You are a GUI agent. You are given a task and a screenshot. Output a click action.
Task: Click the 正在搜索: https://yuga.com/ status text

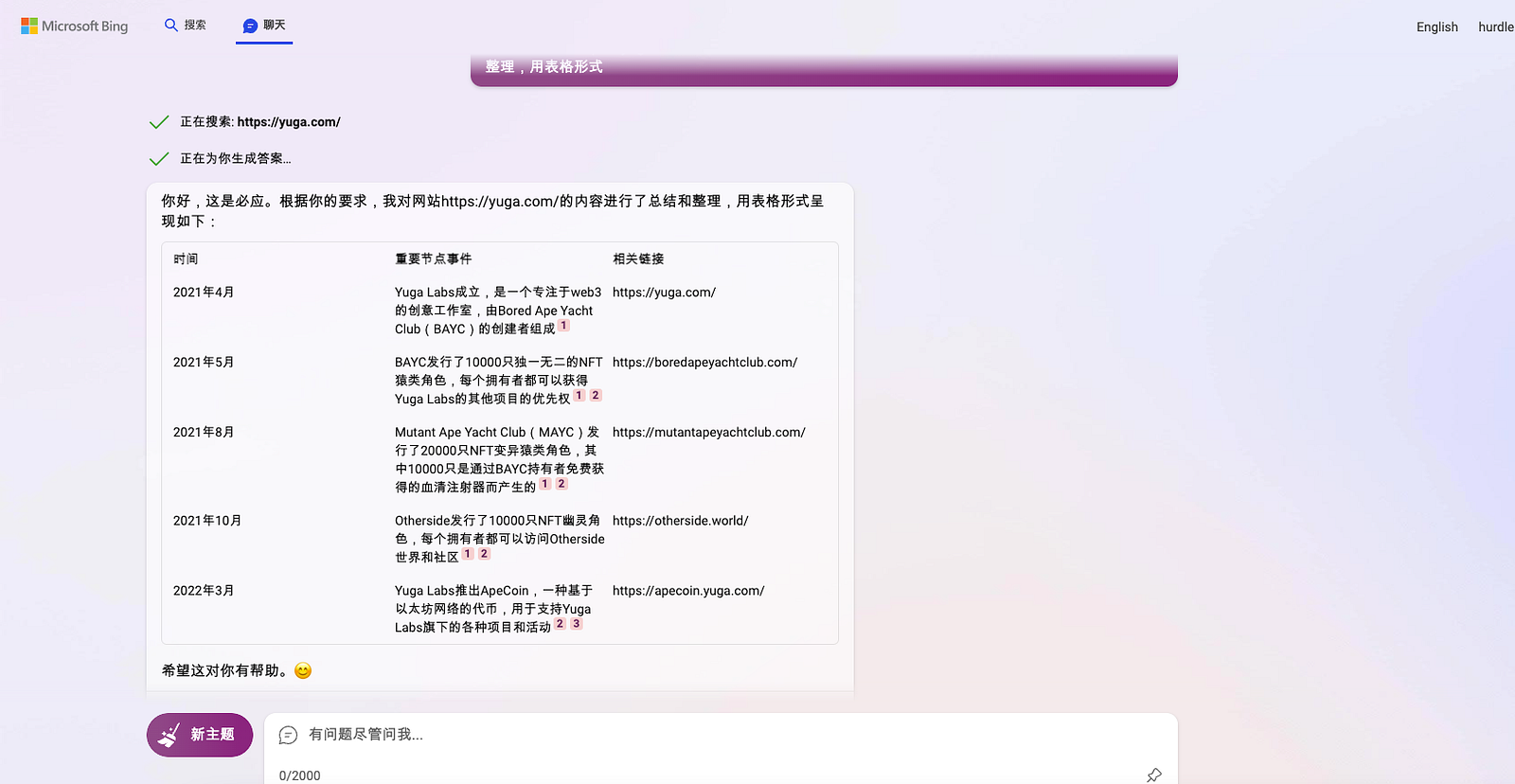pyautogui.click(x=260, y=122)
